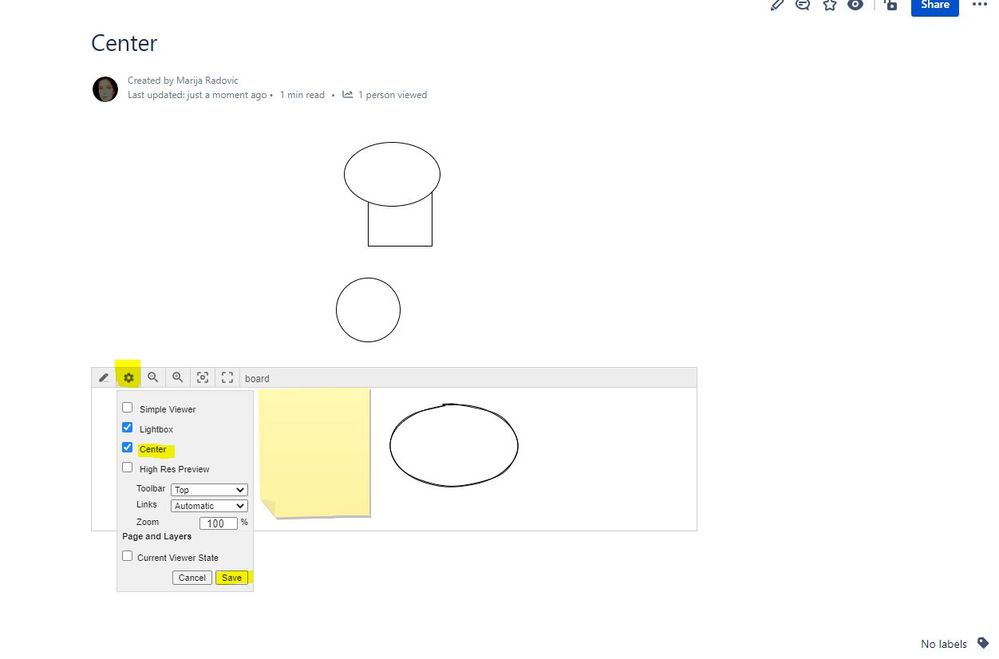Click Save in settings panel

[231, 577]
